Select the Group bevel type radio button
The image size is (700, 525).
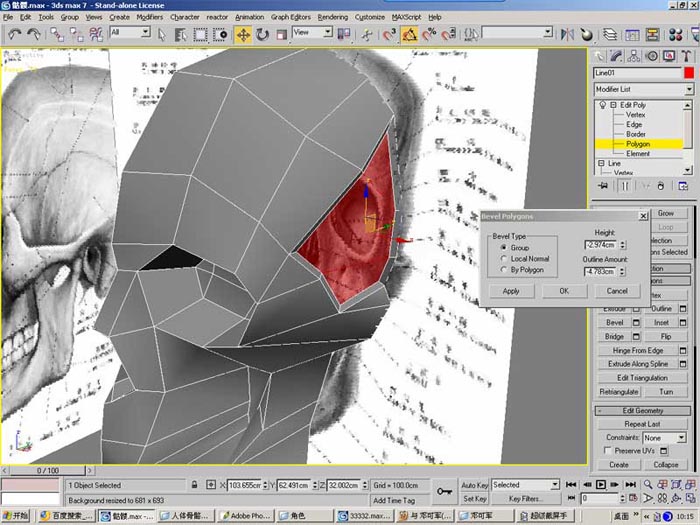pos(503,247)
